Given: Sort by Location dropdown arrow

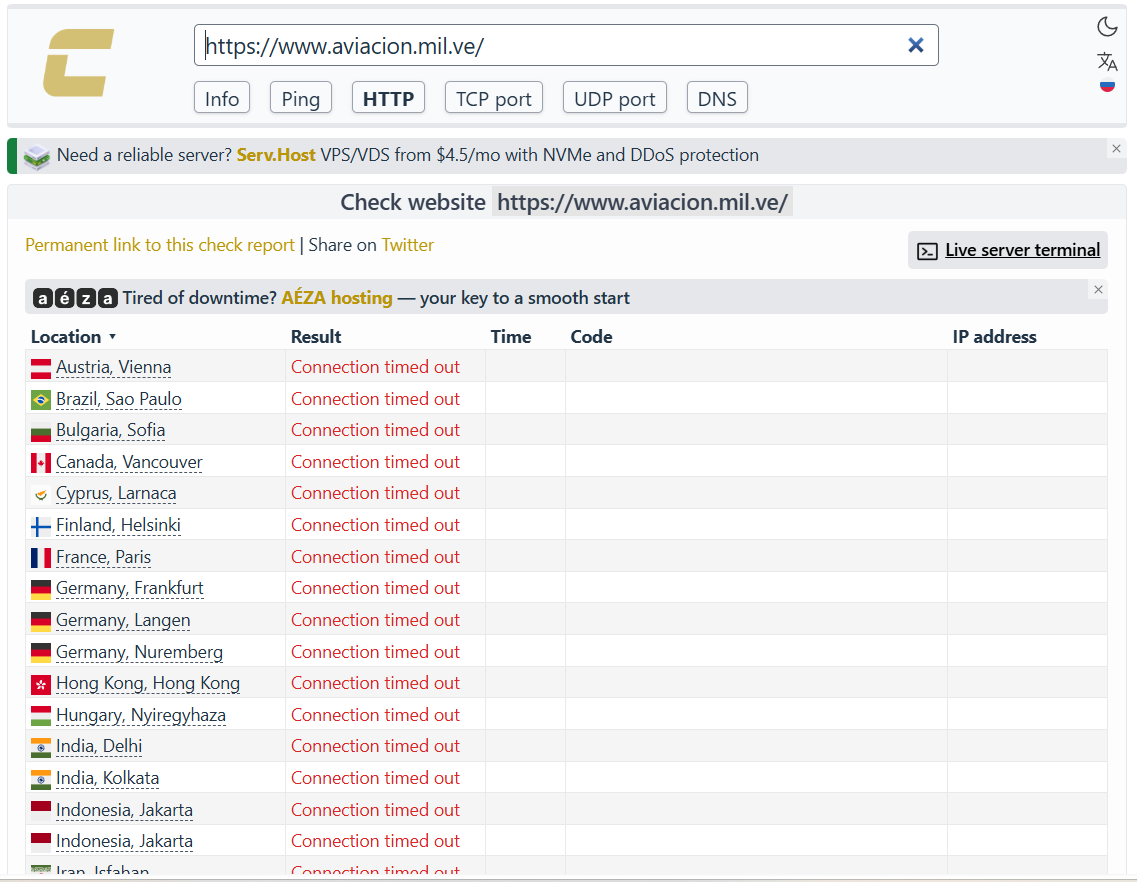Looking at the screenshot, I should (112, 337).
